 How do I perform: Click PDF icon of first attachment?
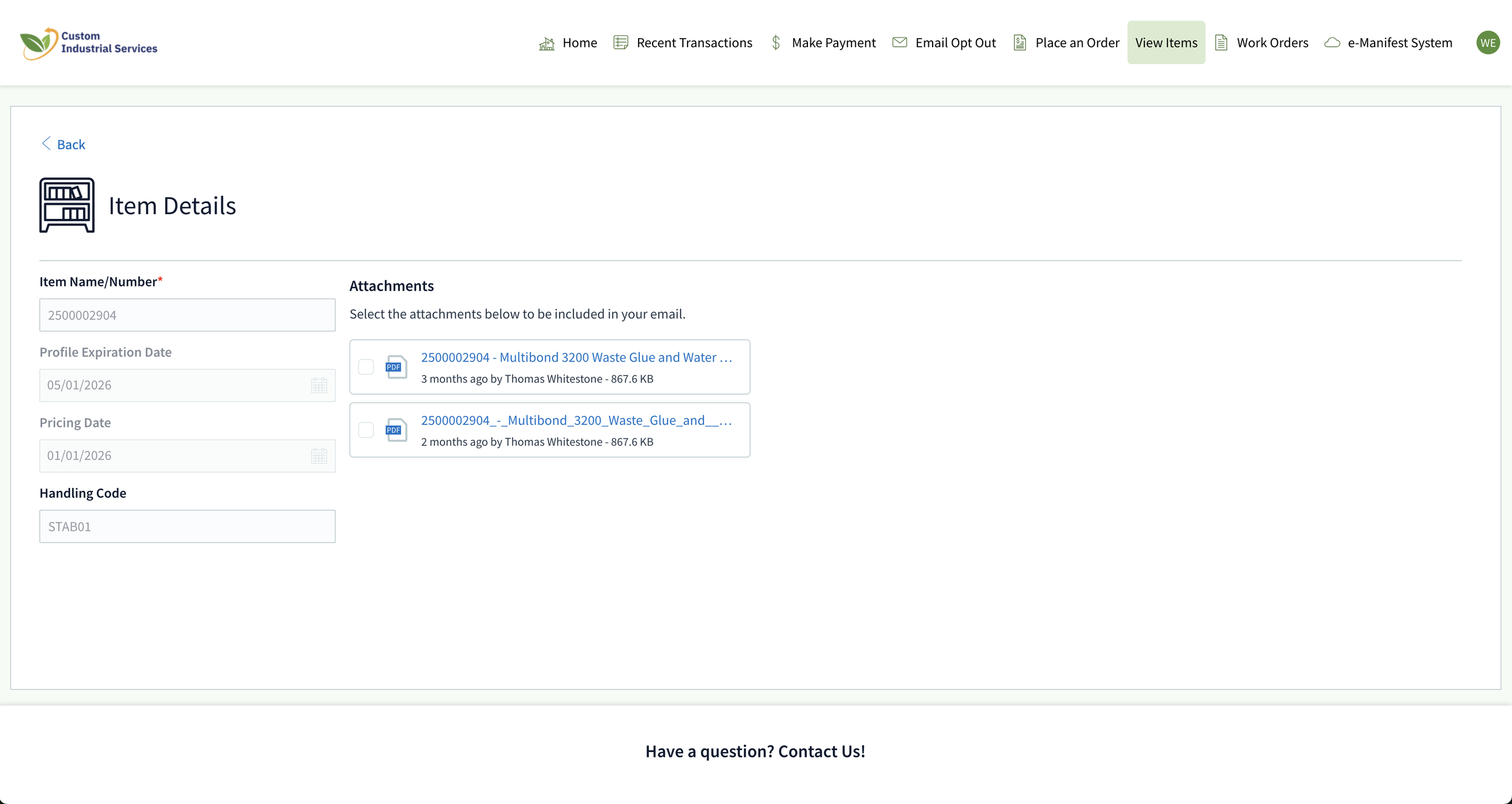396,367
